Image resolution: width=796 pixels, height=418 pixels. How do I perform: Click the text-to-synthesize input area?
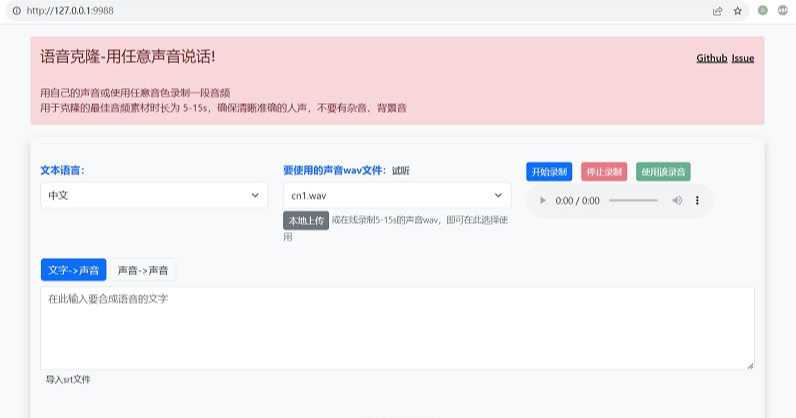[x=397, y=328]
